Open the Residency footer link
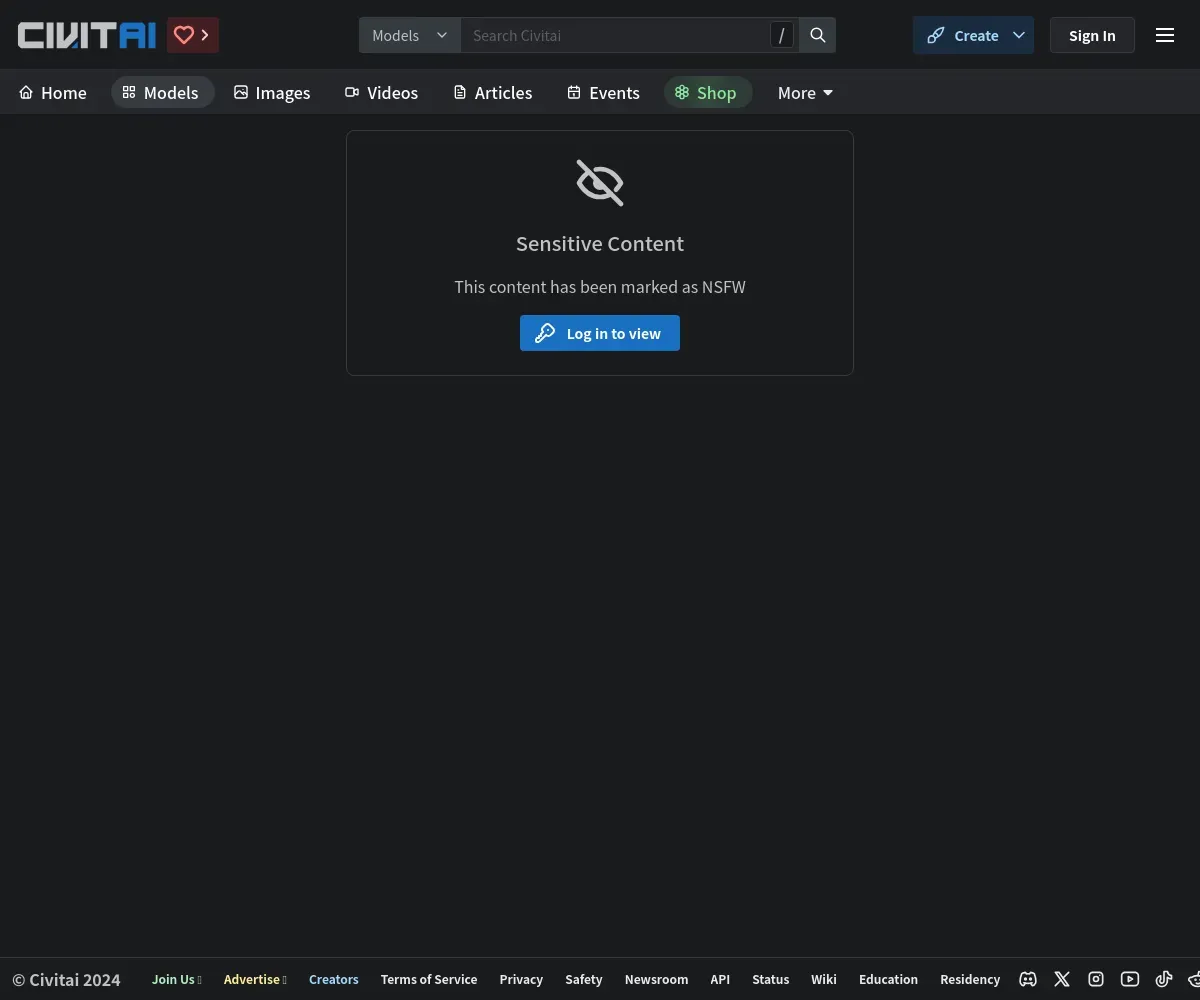1200x1000 pixels. click(x=970, y=979)
